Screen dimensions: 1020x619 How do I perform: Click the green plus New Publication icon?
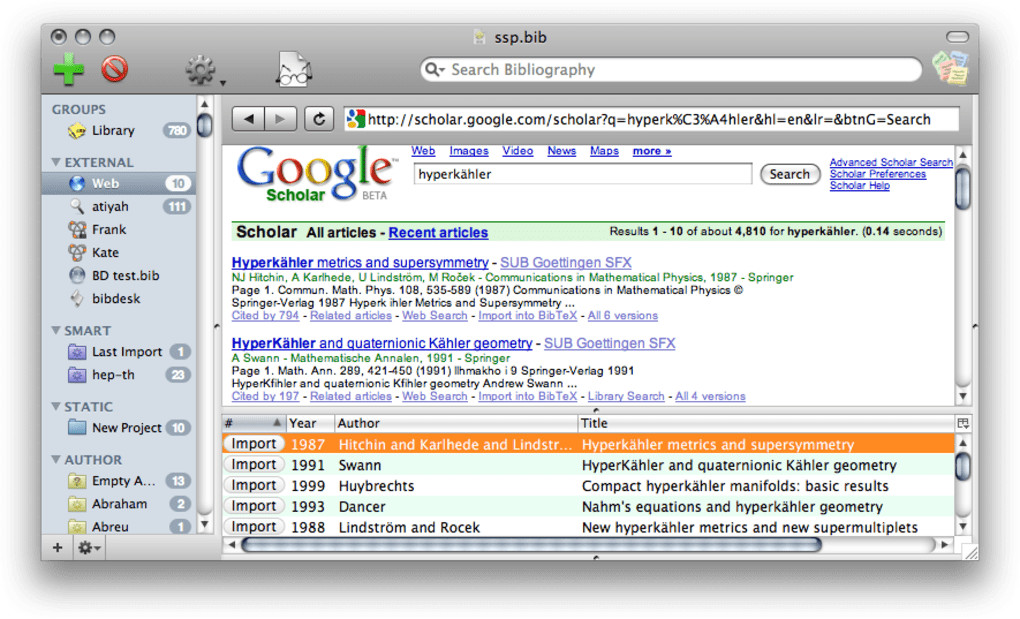pyautogui.click(x=68, y=70)
